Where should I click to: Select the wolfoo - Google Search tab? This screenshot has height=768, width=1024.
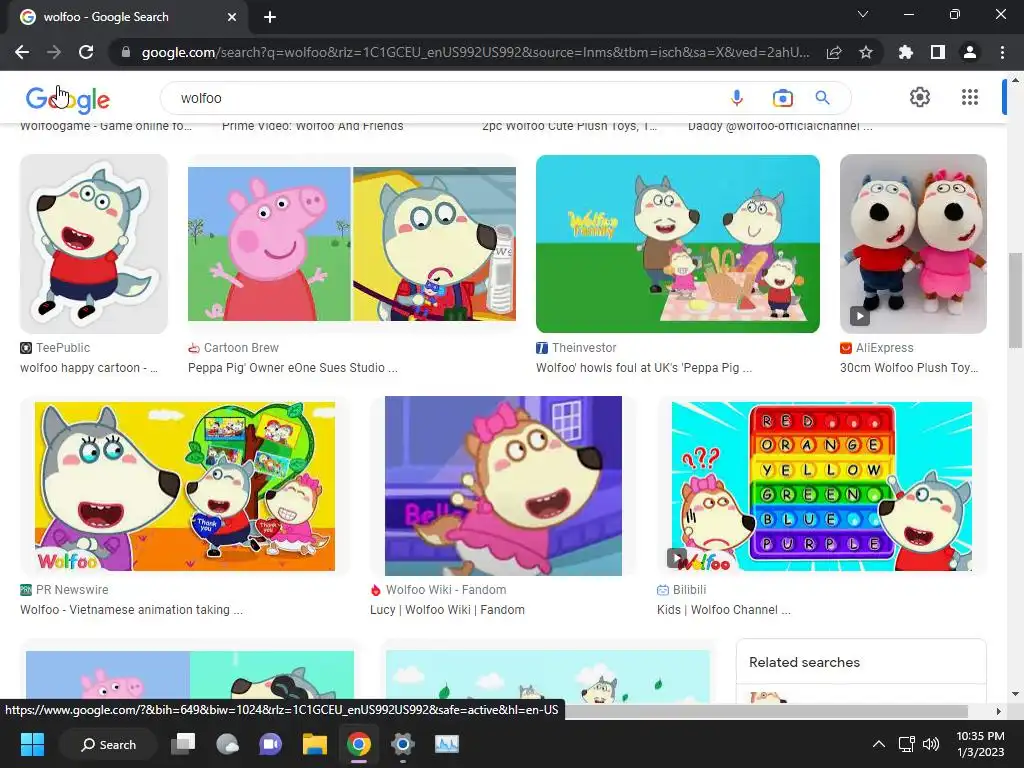[x=128, y=17]
